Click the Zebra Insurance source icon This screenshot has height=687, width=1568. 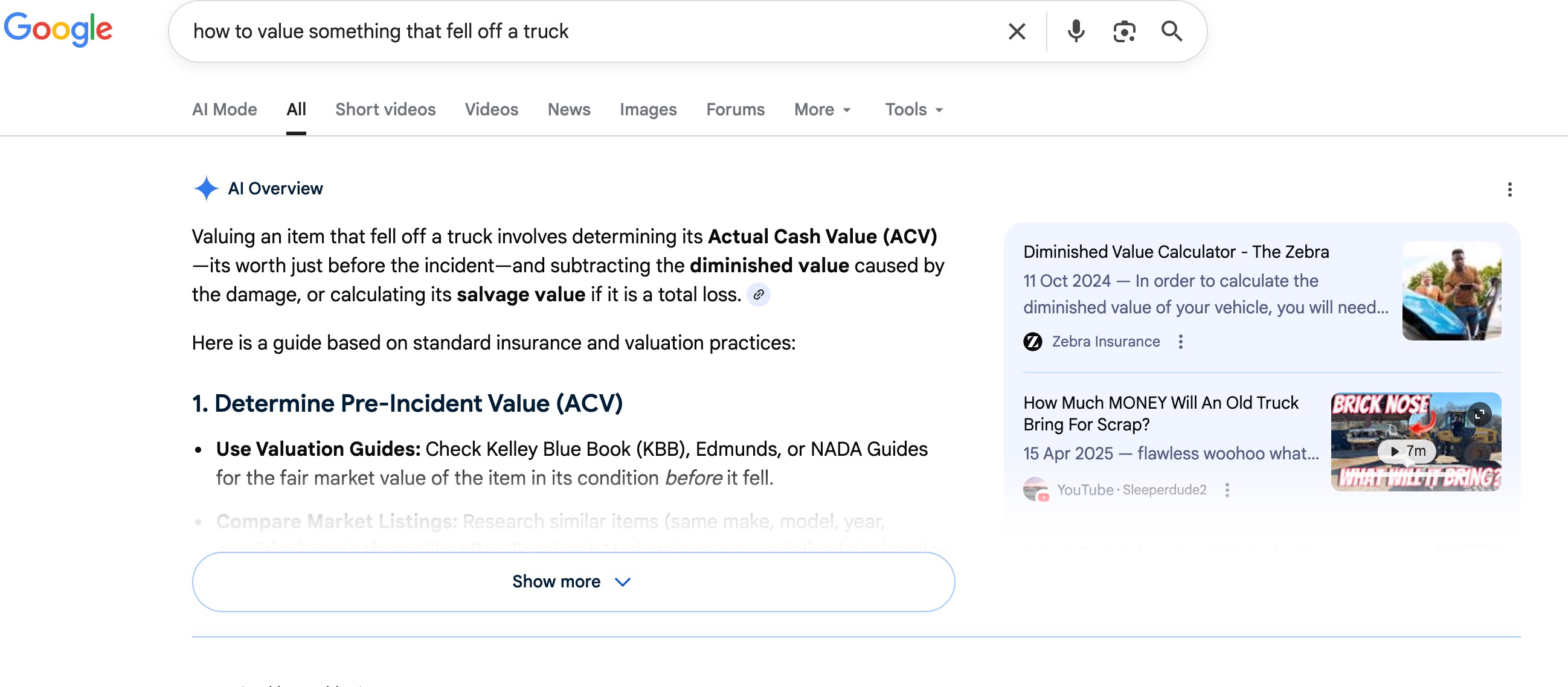1032,342
